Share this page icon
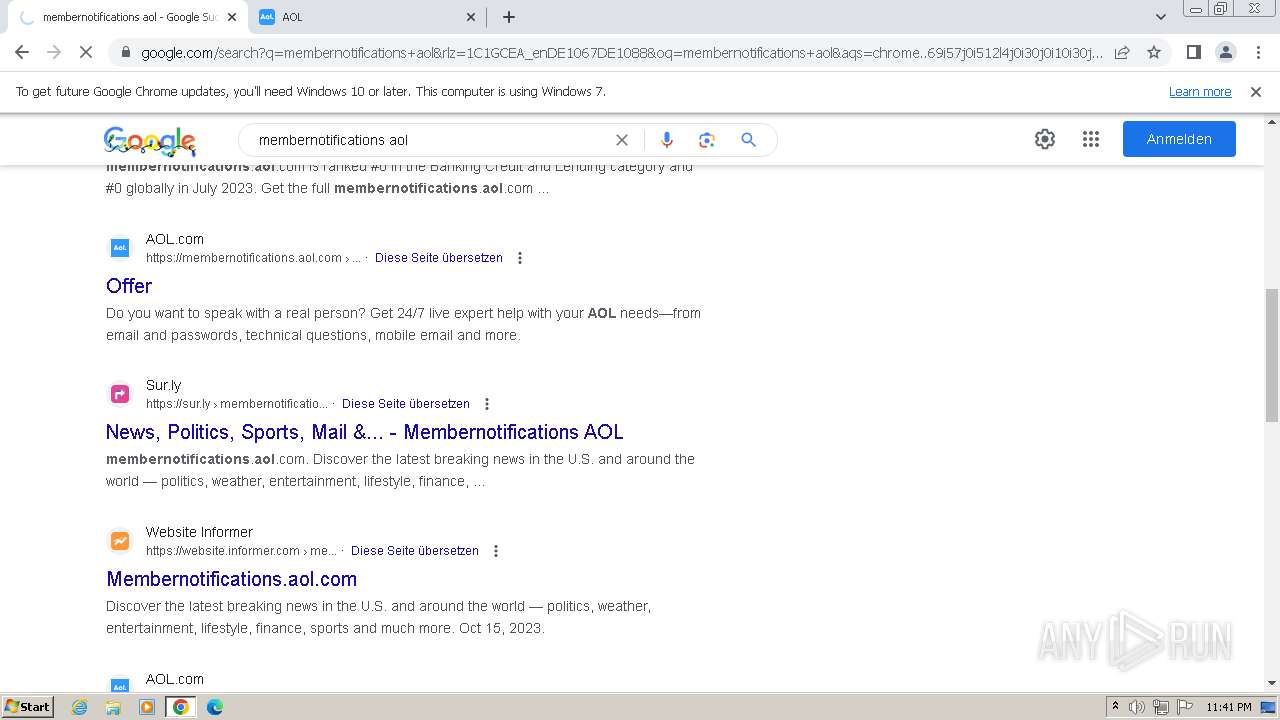The height and width of the screenshot is (720, 1280). 1122,52
